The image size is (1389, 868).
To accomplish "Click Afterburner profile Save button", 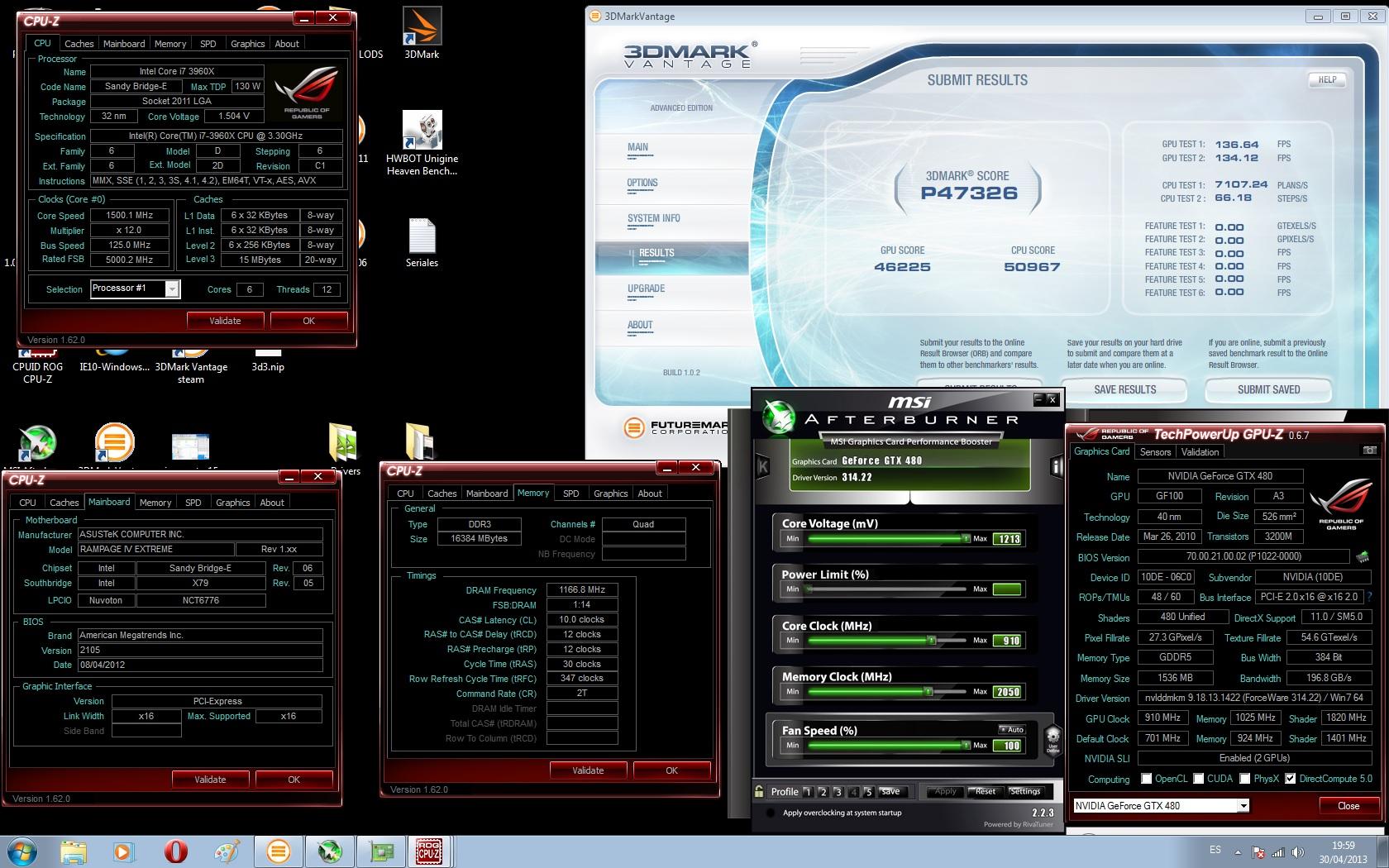I will [x=890, y=791].
